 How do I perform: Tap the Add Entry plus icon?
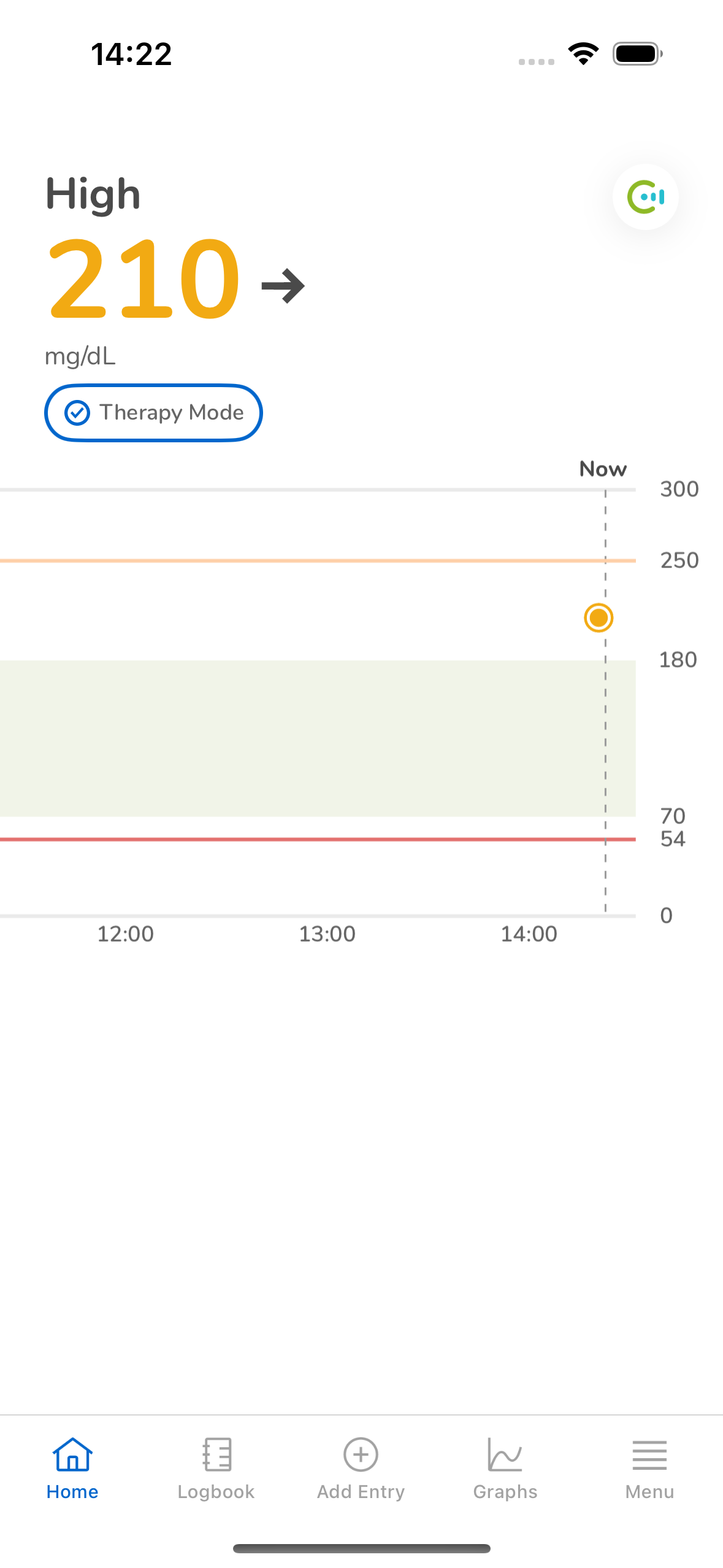361,1454
